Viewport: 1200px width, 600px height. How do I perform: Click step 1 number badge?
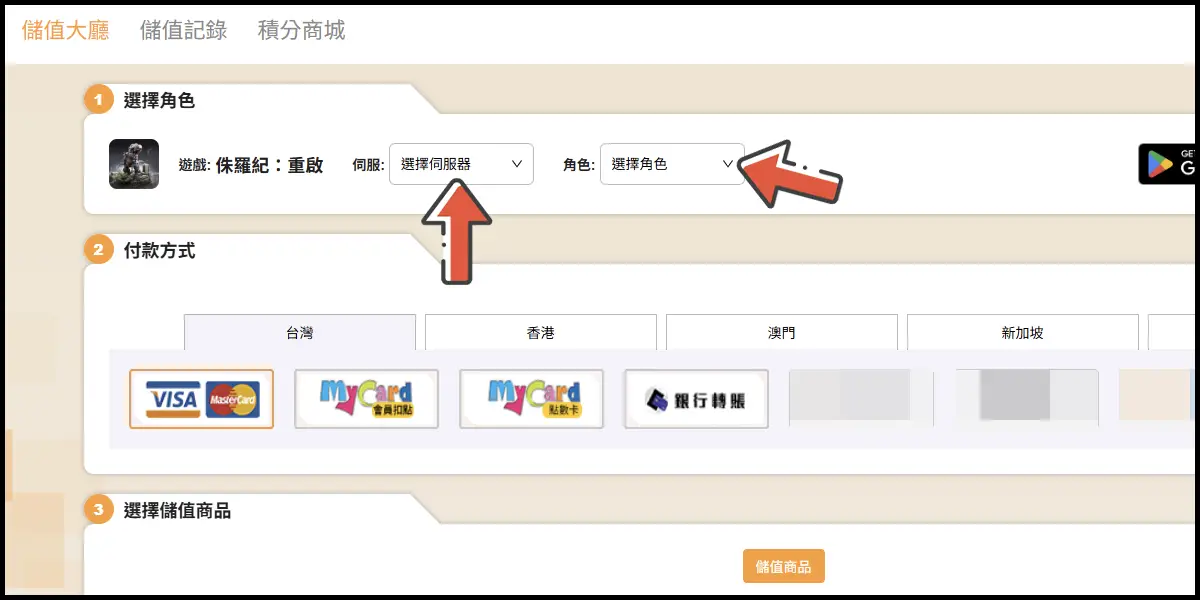pyautogui.click(x=98, y=100)
